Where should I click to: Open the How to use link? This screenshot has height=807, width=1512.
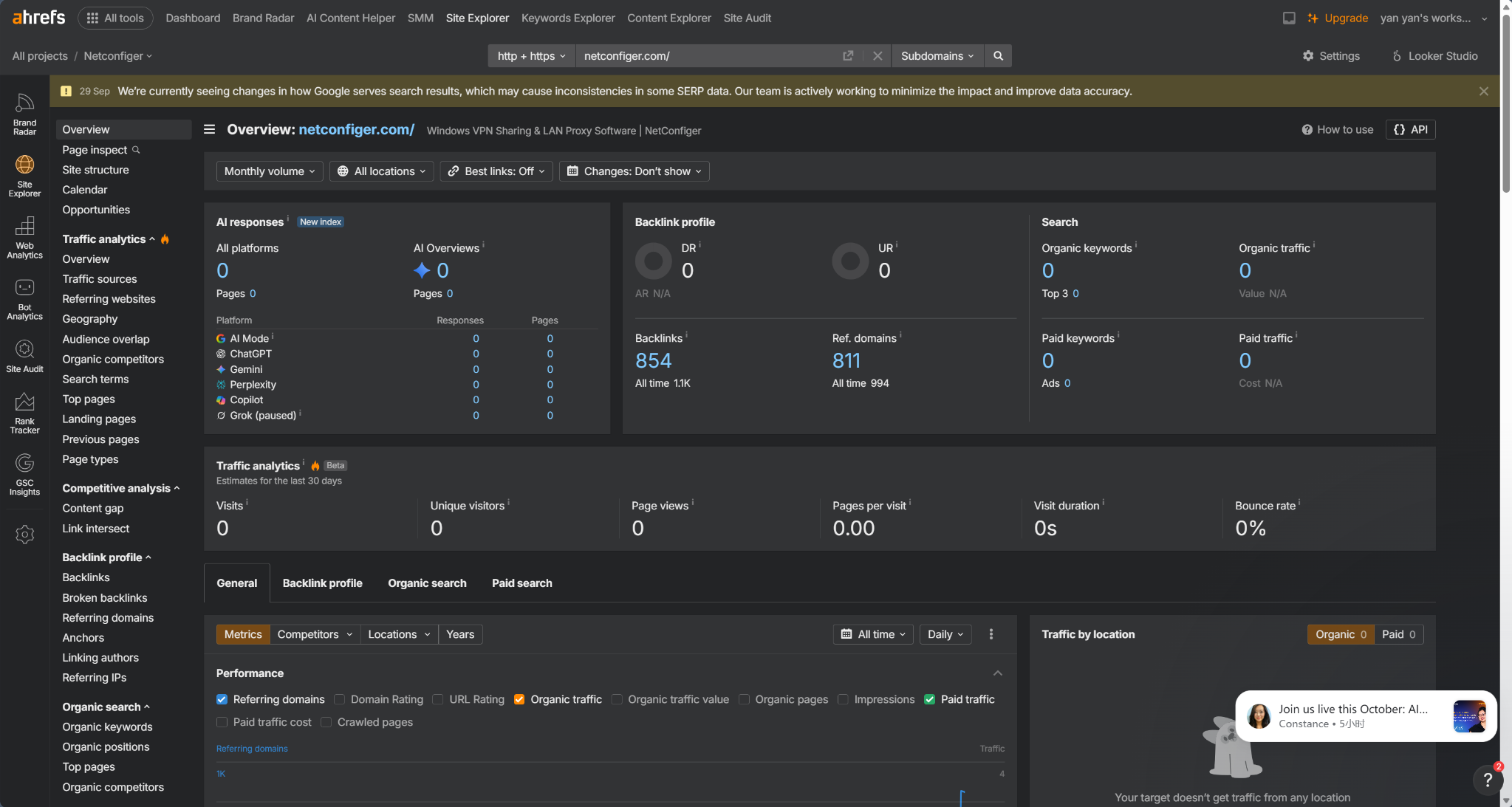(x=1338, y=129)
